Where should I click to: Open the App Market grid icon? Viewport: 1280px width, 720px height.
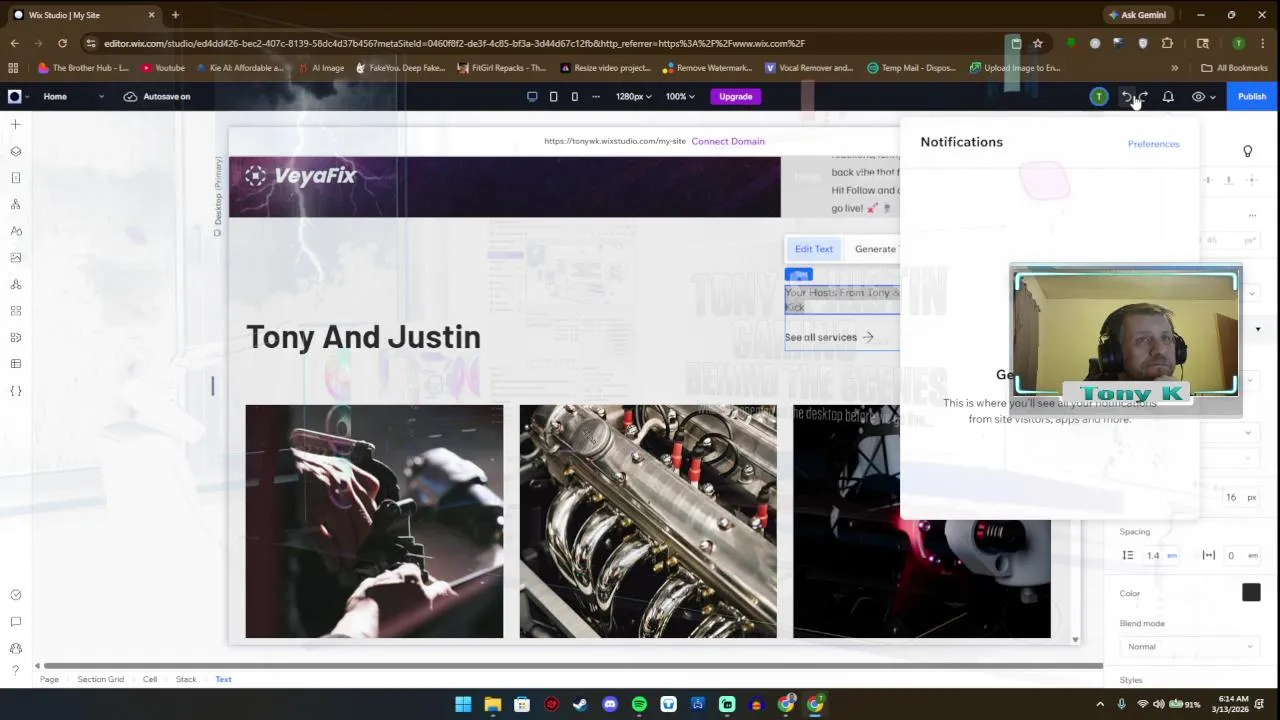click(x=15, y=311)
